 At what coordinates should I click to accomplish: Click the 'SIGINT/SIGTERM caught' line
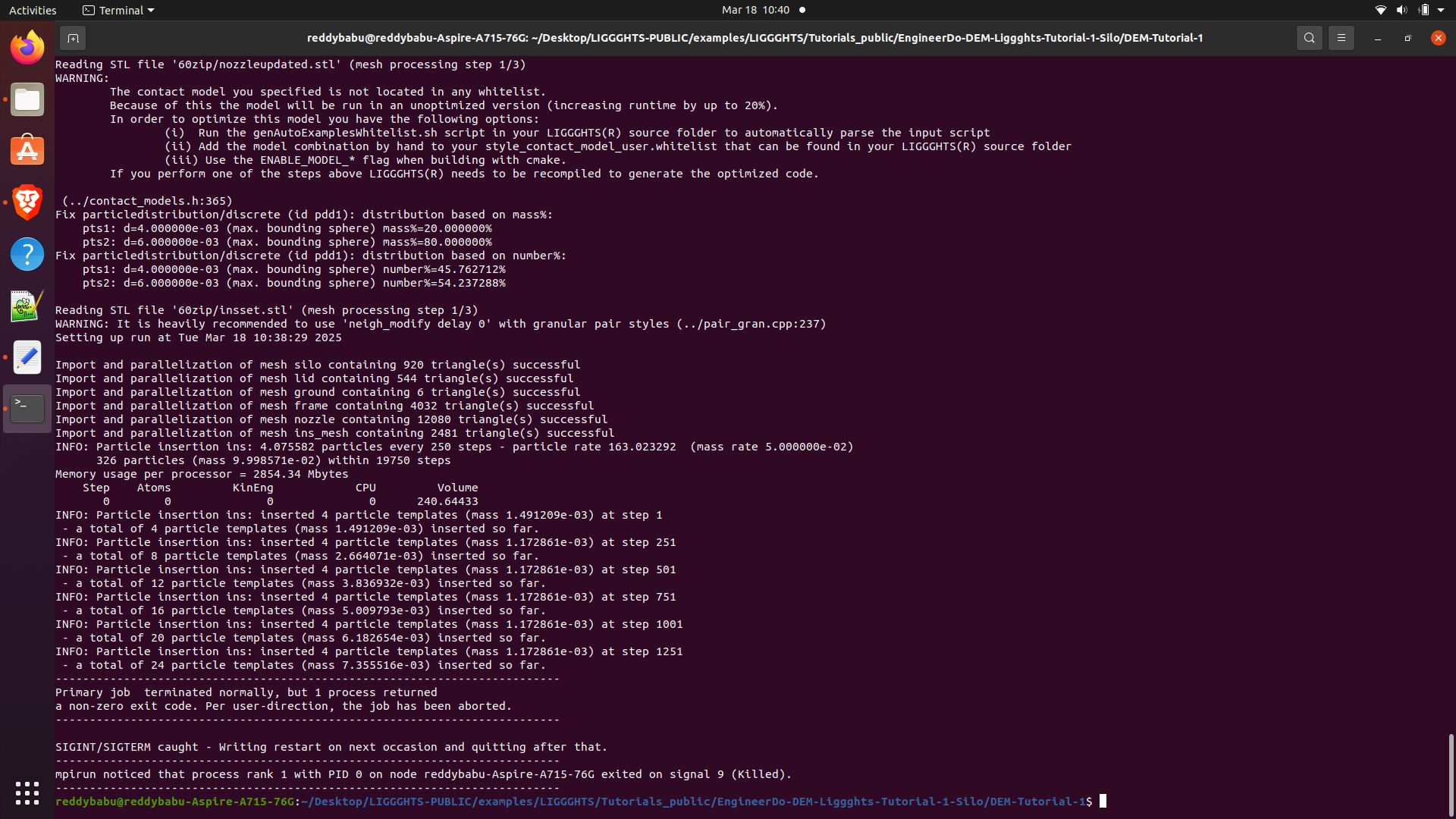click(331, 747)
